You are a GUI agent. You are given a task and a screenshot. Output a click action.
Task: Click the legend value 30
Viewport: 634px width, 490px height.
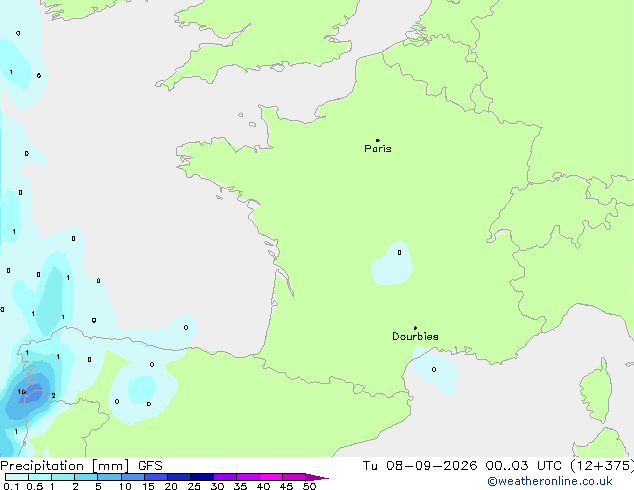[217, 486]
